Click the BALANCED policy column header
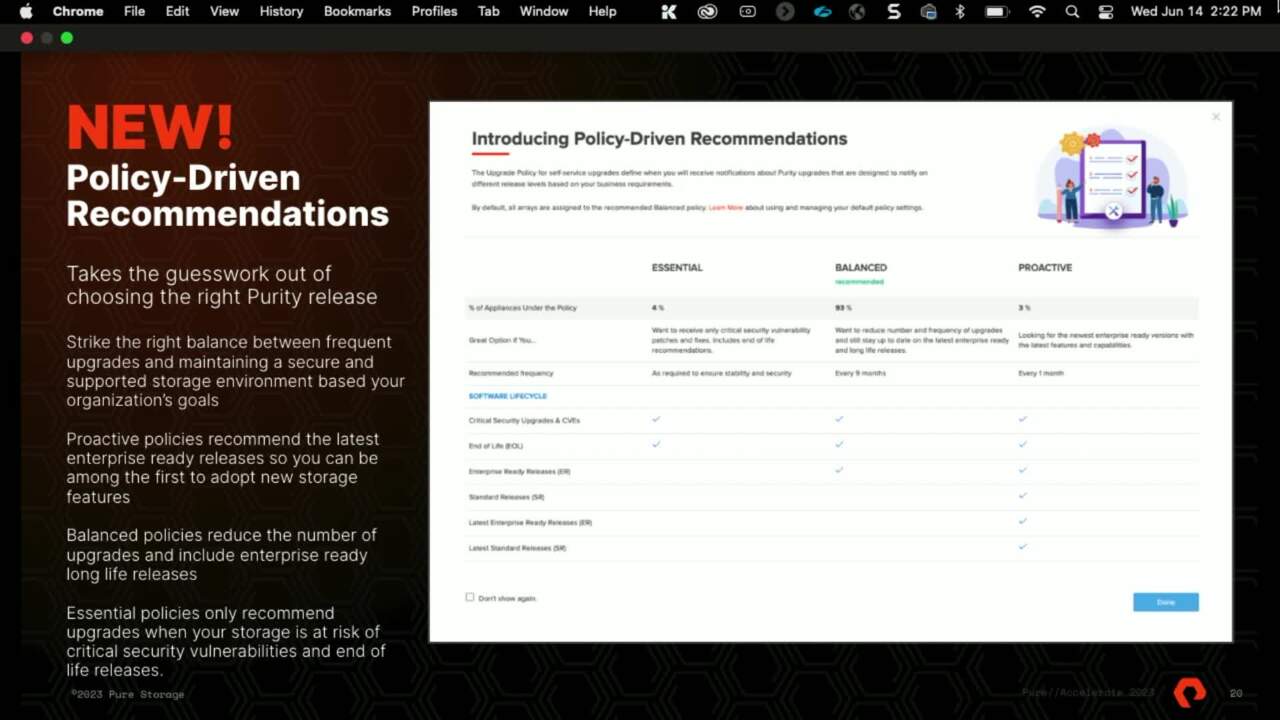This screenshot has width=1280, height=720. [861, 268]
